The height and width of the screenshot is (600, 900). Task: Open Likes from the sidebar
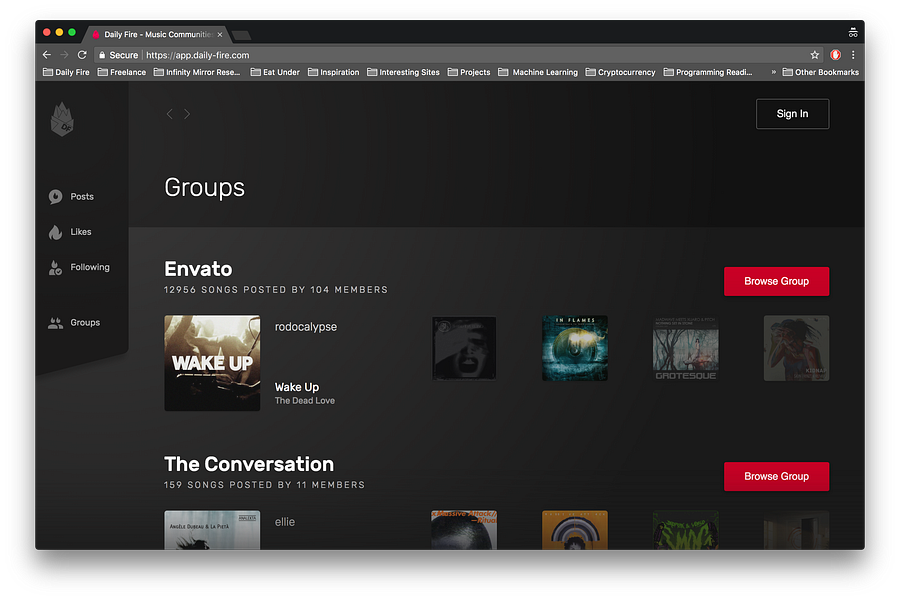point(70,232)
